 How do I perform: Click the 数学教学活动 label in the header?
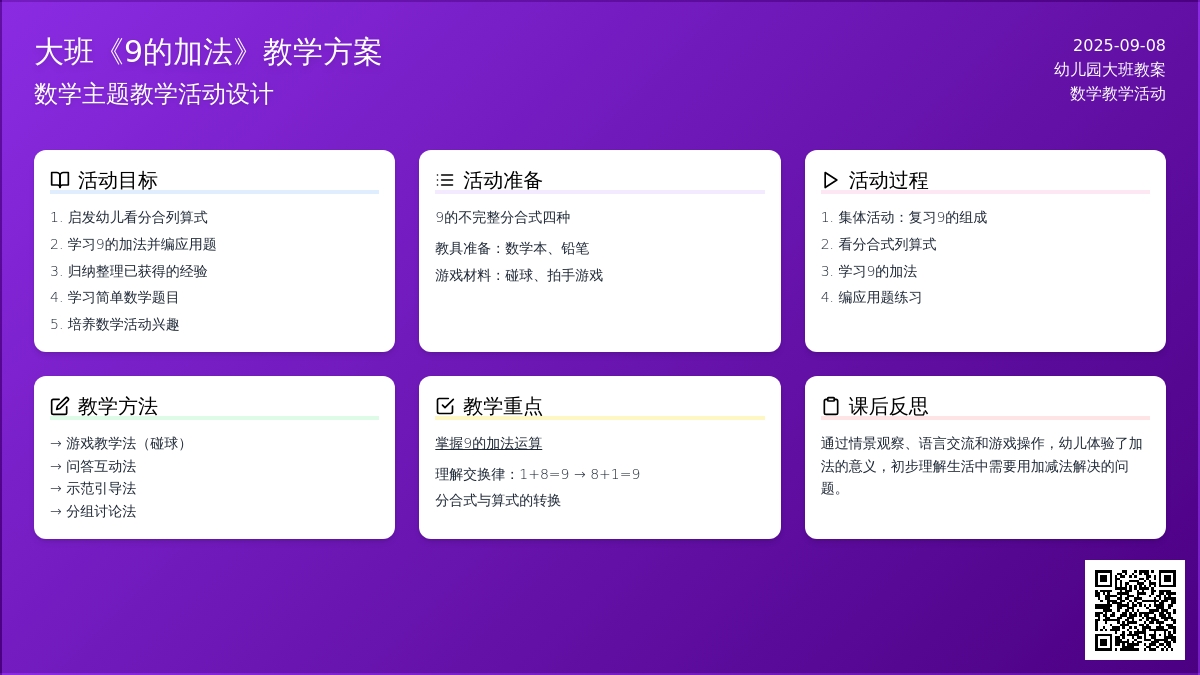click(1117, 94)
